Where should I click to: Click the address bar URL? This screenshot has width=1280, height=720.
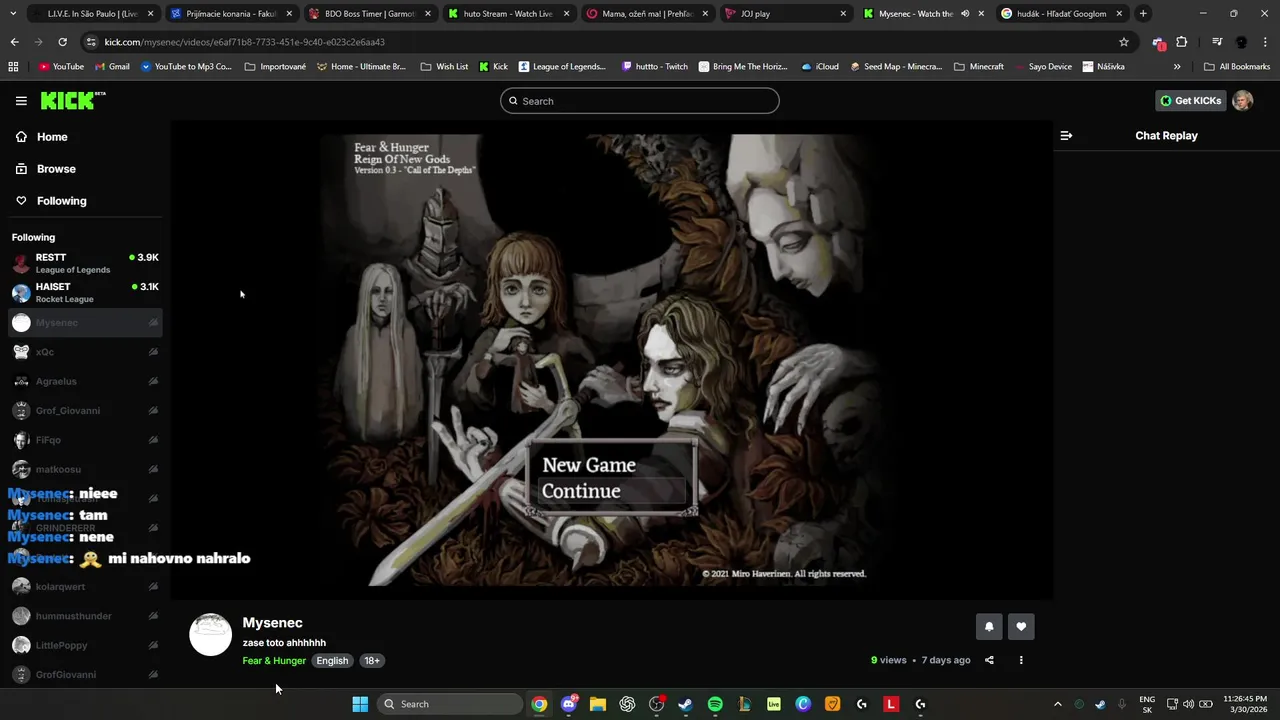point(245,42)
